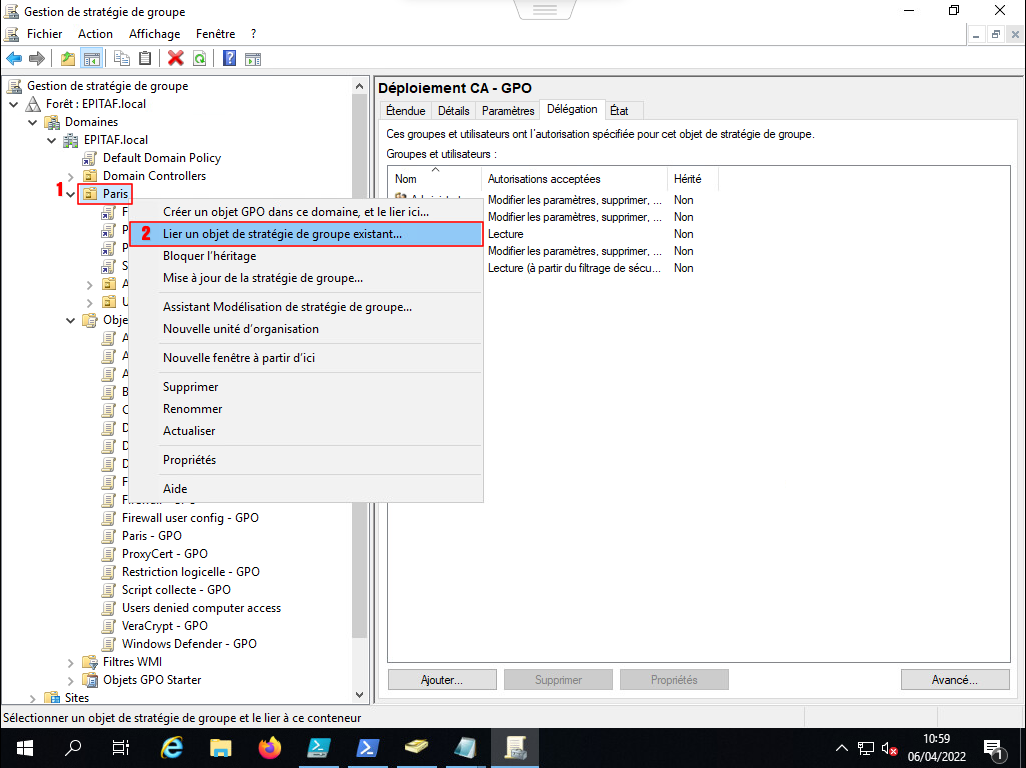Collapse the Paris organizational unit

coord(71,194)
